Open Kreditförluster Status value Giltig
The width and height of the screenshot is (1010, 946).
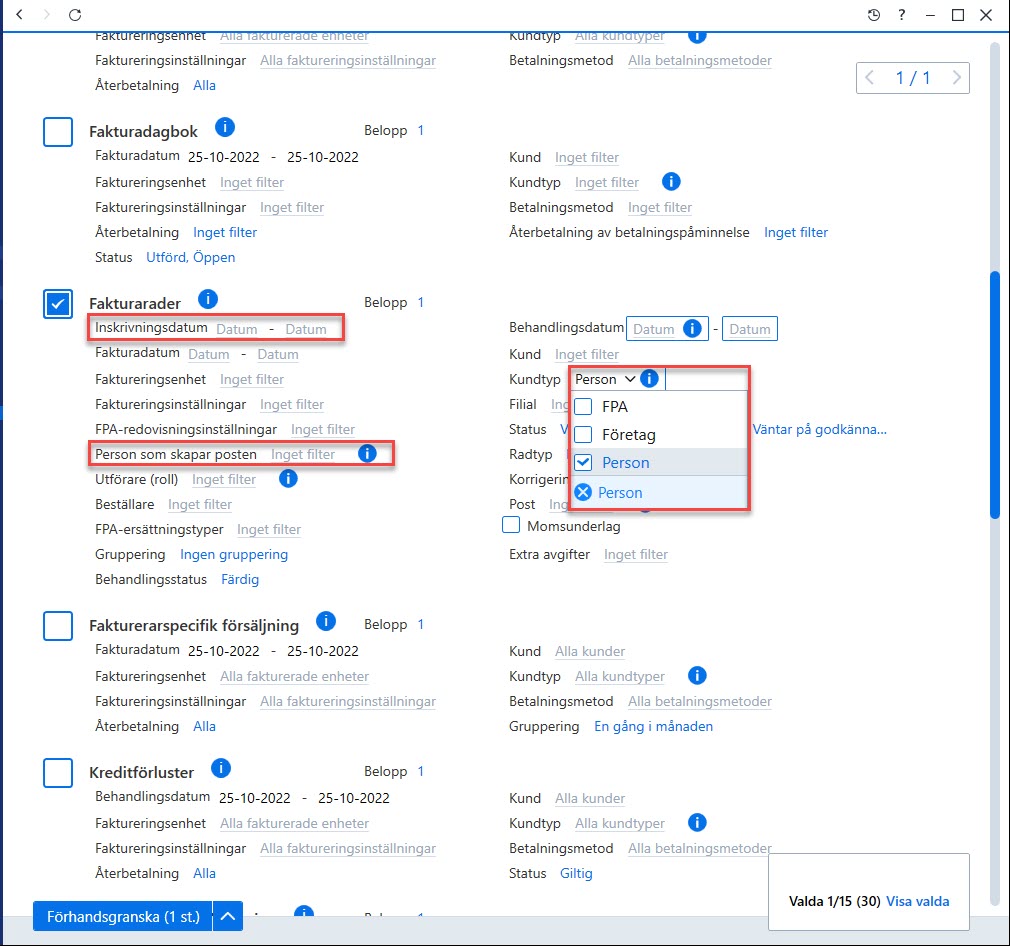pos(576,873)
